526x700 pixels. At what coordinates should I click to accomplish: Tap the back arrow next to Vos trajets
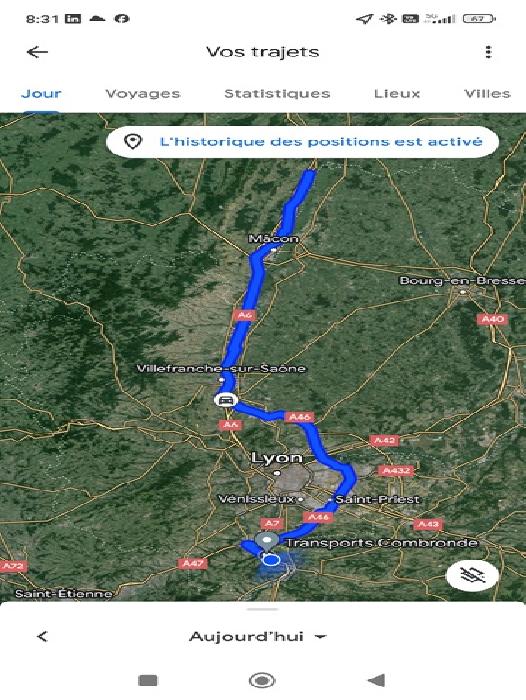coord(37,52)
